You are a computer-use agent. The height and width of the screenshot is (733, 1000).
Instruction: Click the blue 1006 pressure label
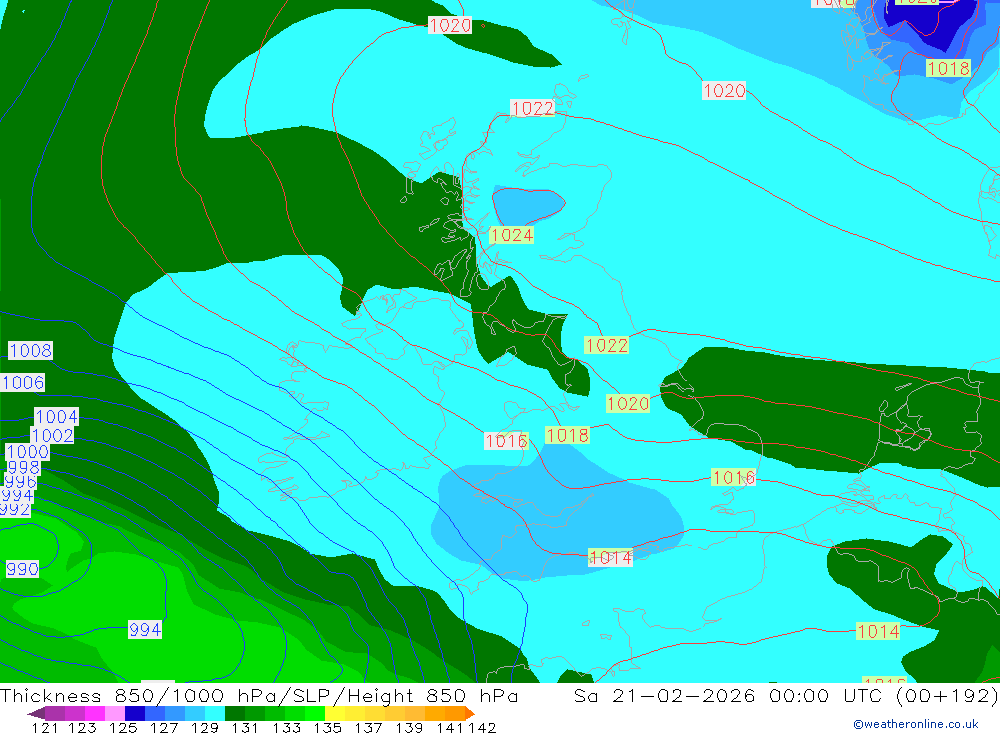(x=22, y=382)
